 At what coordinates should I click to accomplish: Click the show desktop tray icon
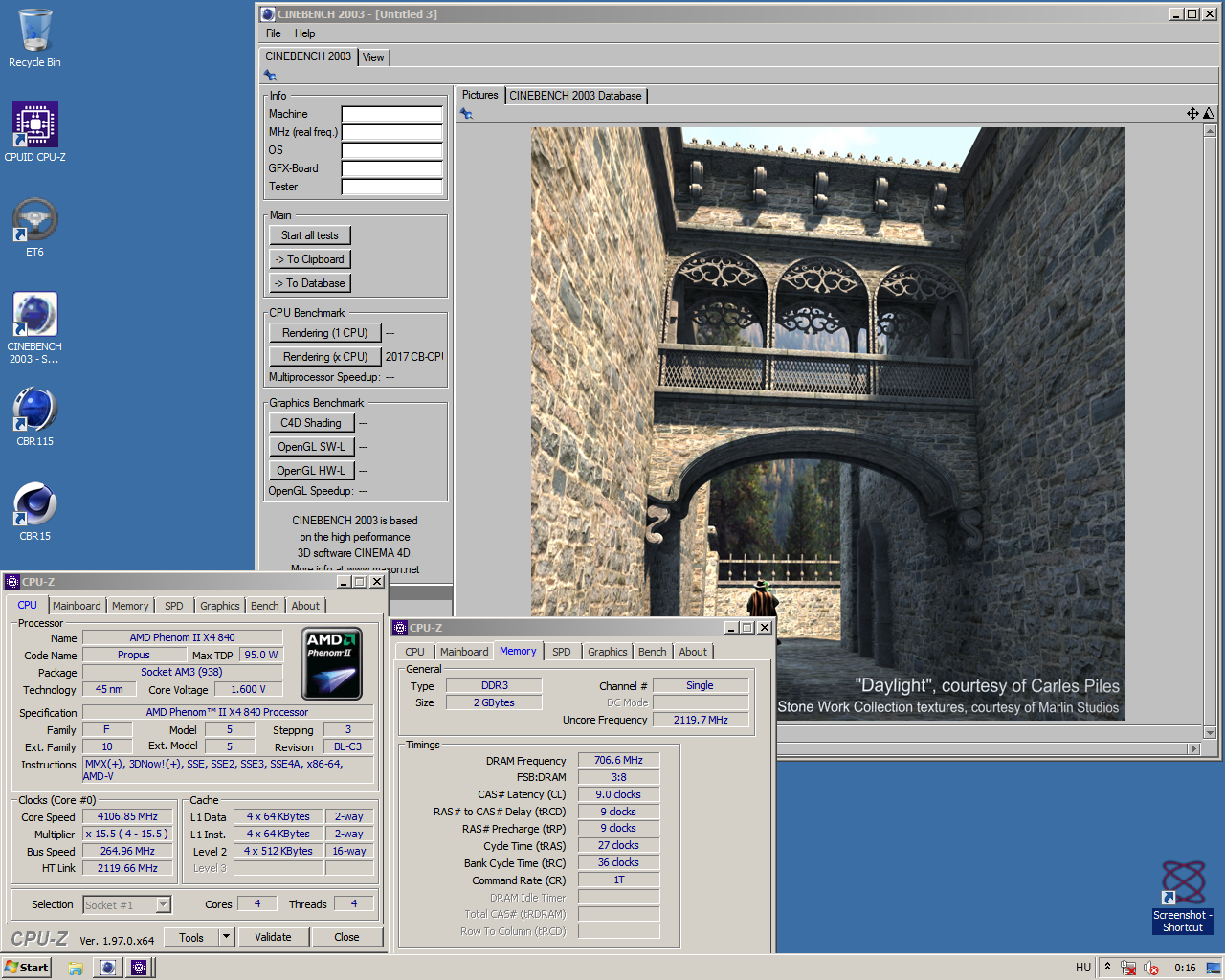1214,968
